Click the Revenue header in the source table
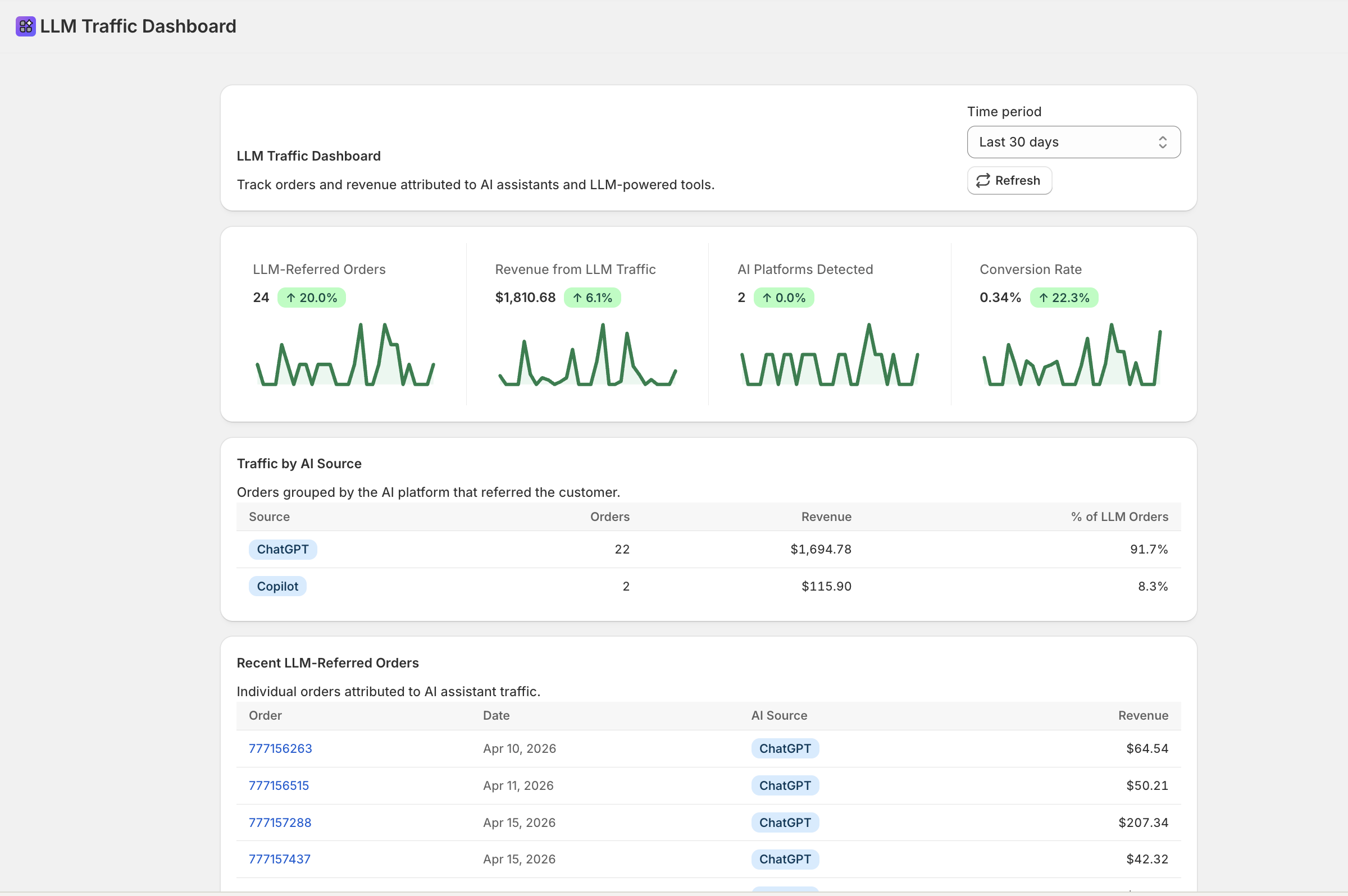This screenshot has height=896, width=1348. (826, 516)
